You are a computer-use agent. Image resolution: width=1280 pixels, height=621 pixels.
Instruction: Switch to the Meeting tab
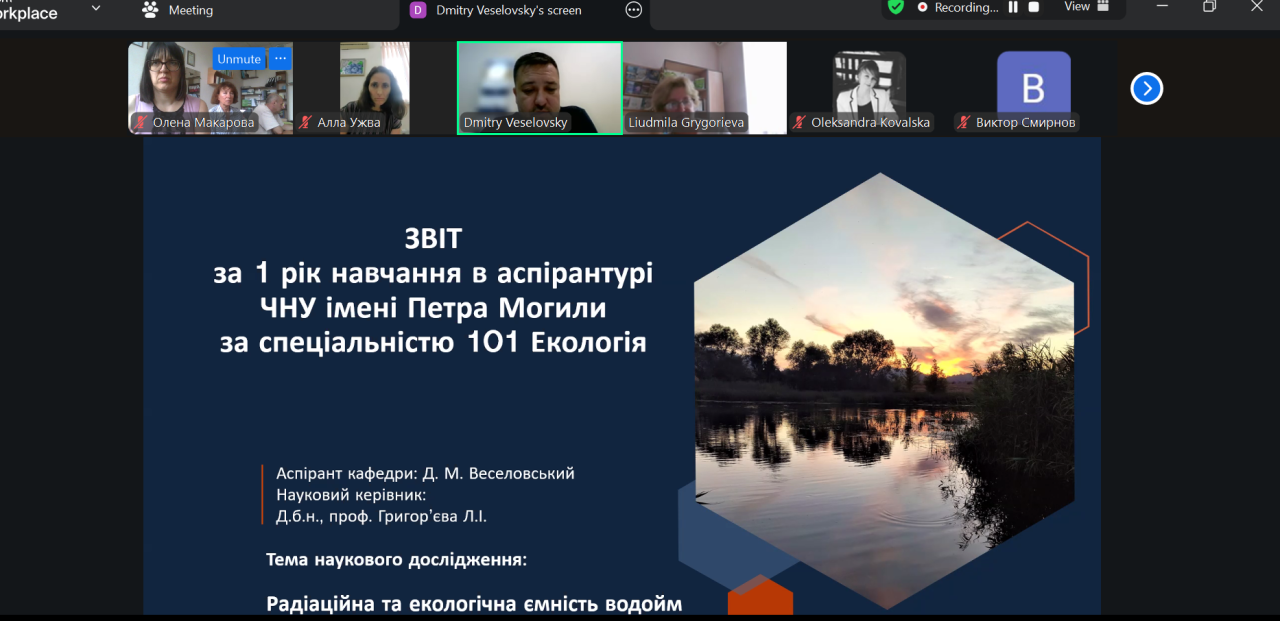click(178, 10)
